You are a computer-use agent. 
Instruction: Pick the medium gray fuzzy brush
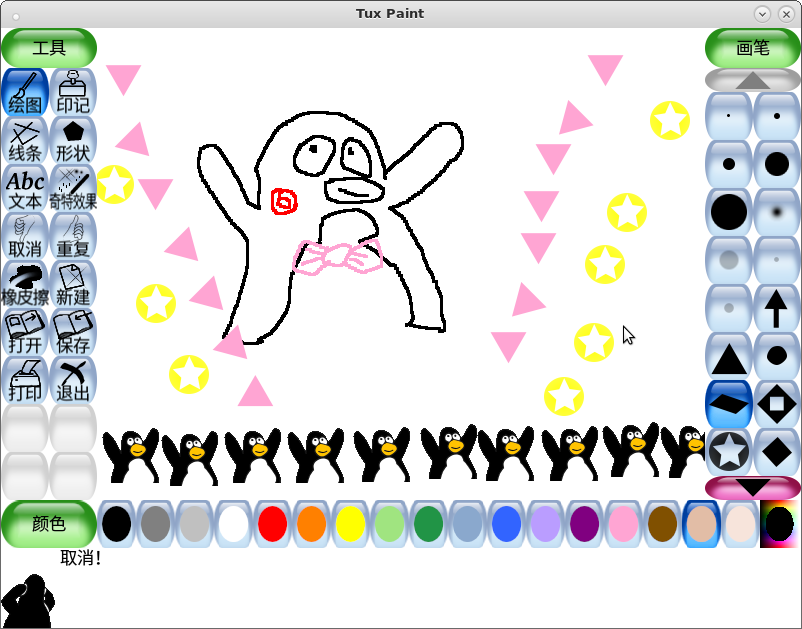tap(729, 260)
